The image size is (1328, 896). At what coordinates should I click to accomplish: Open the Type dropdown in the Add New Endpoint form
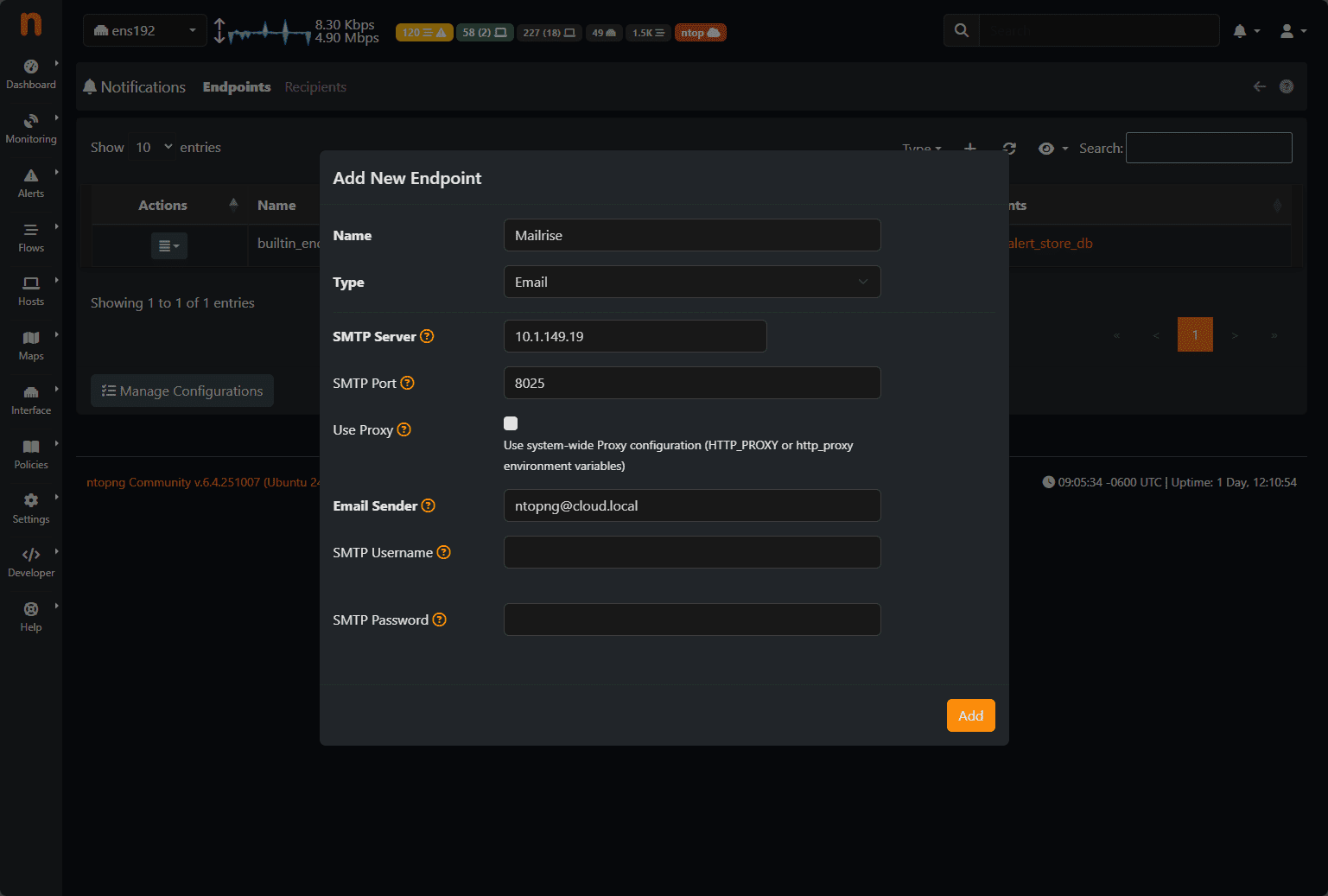[x=691, y=282]
